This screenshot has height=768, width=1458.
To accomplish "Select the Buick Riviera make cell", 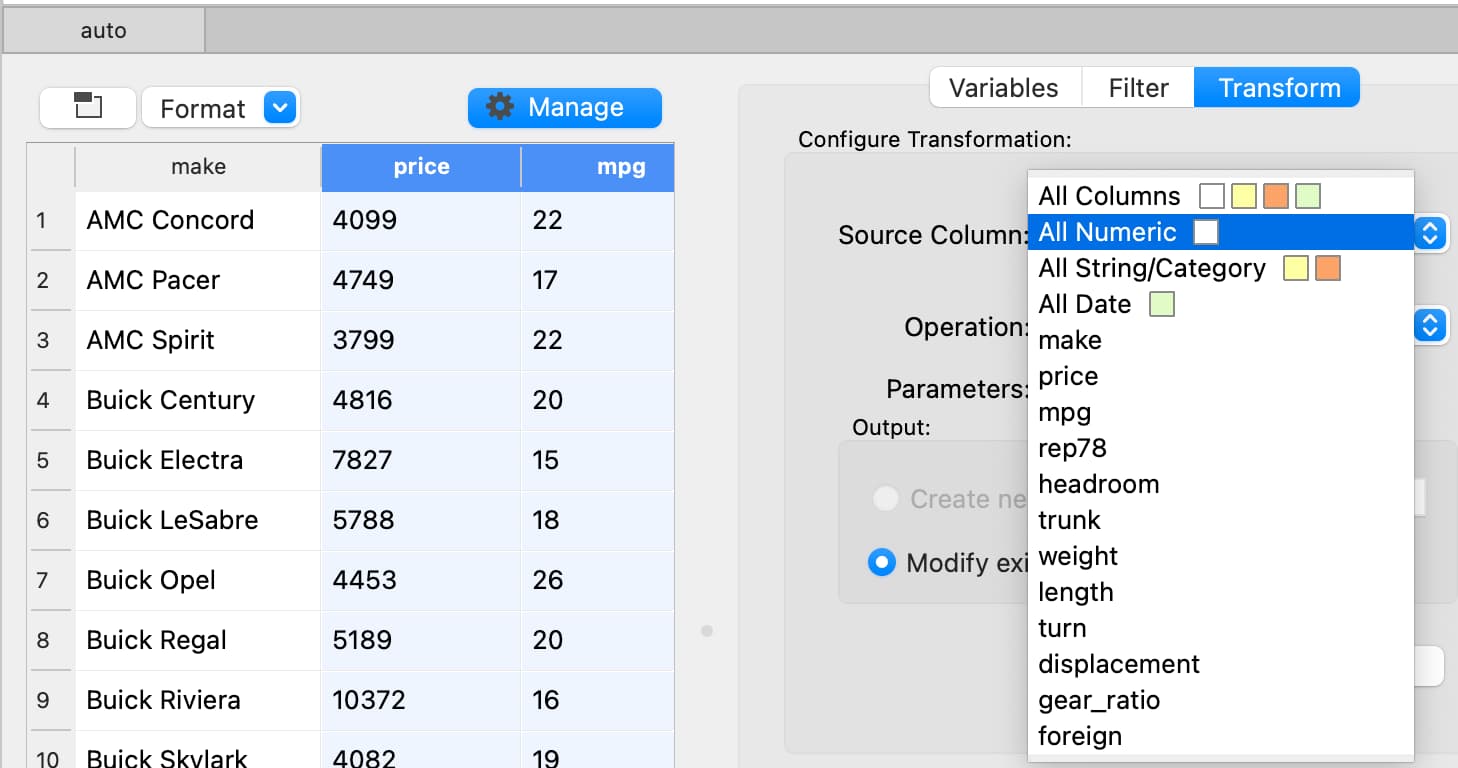I will pos(164,700).
